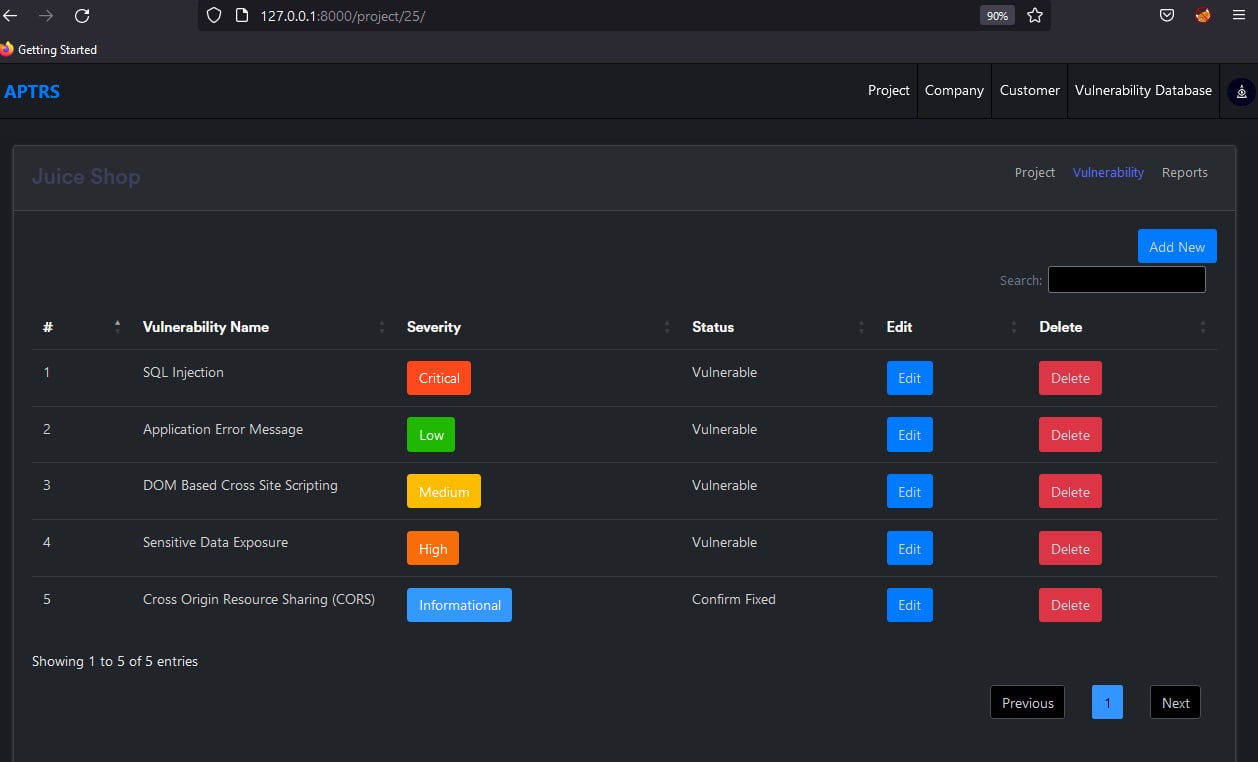
Task: Open the Project top navigation item
Action: click(889, 90)
